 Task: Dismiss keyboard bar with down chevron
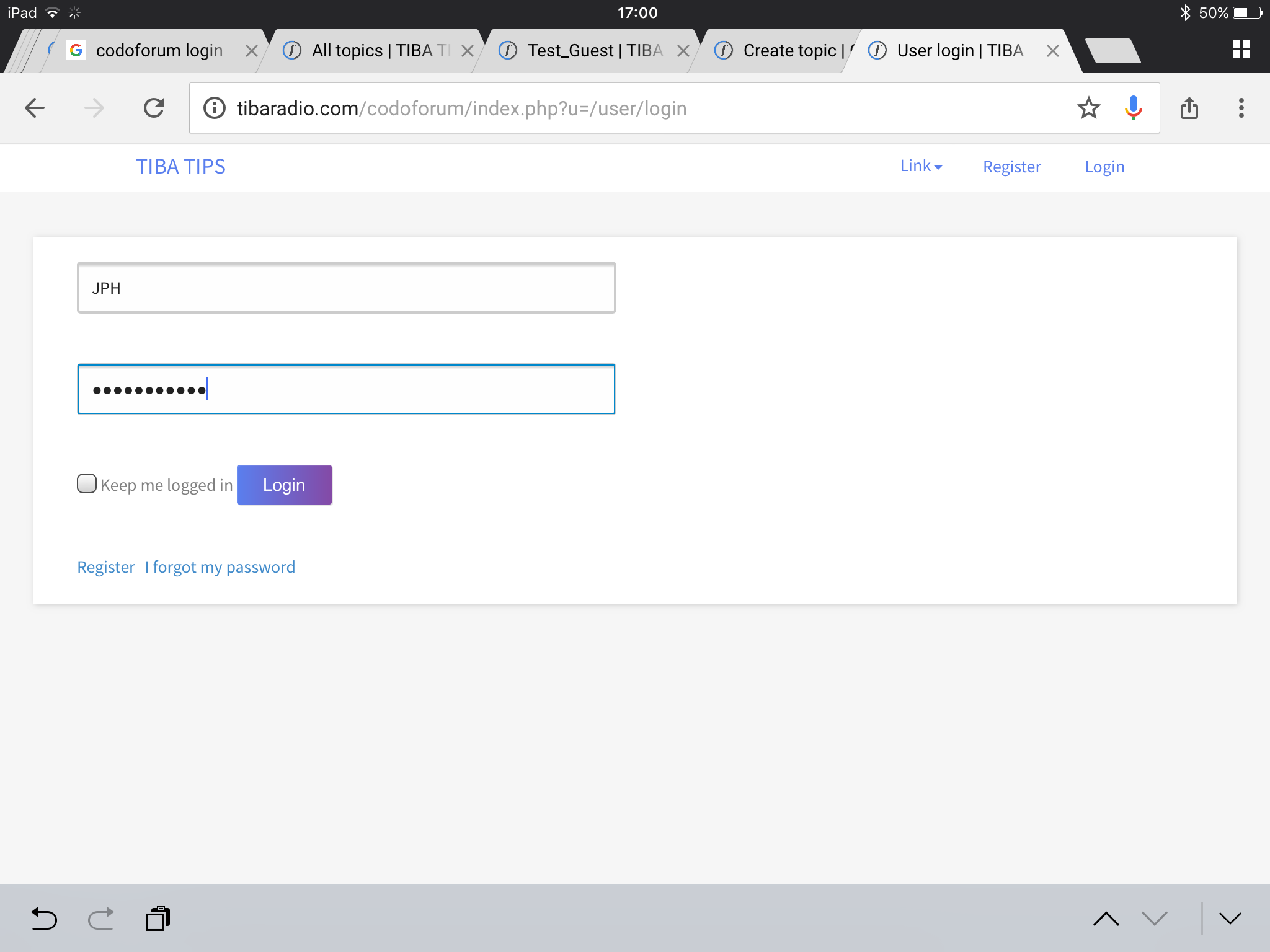[1230, 918]
